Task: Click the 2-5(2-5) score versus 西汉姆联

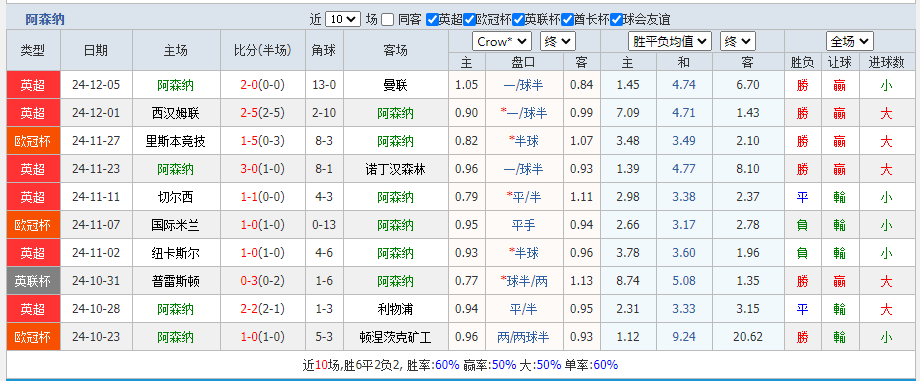Action: pos(262,113)
